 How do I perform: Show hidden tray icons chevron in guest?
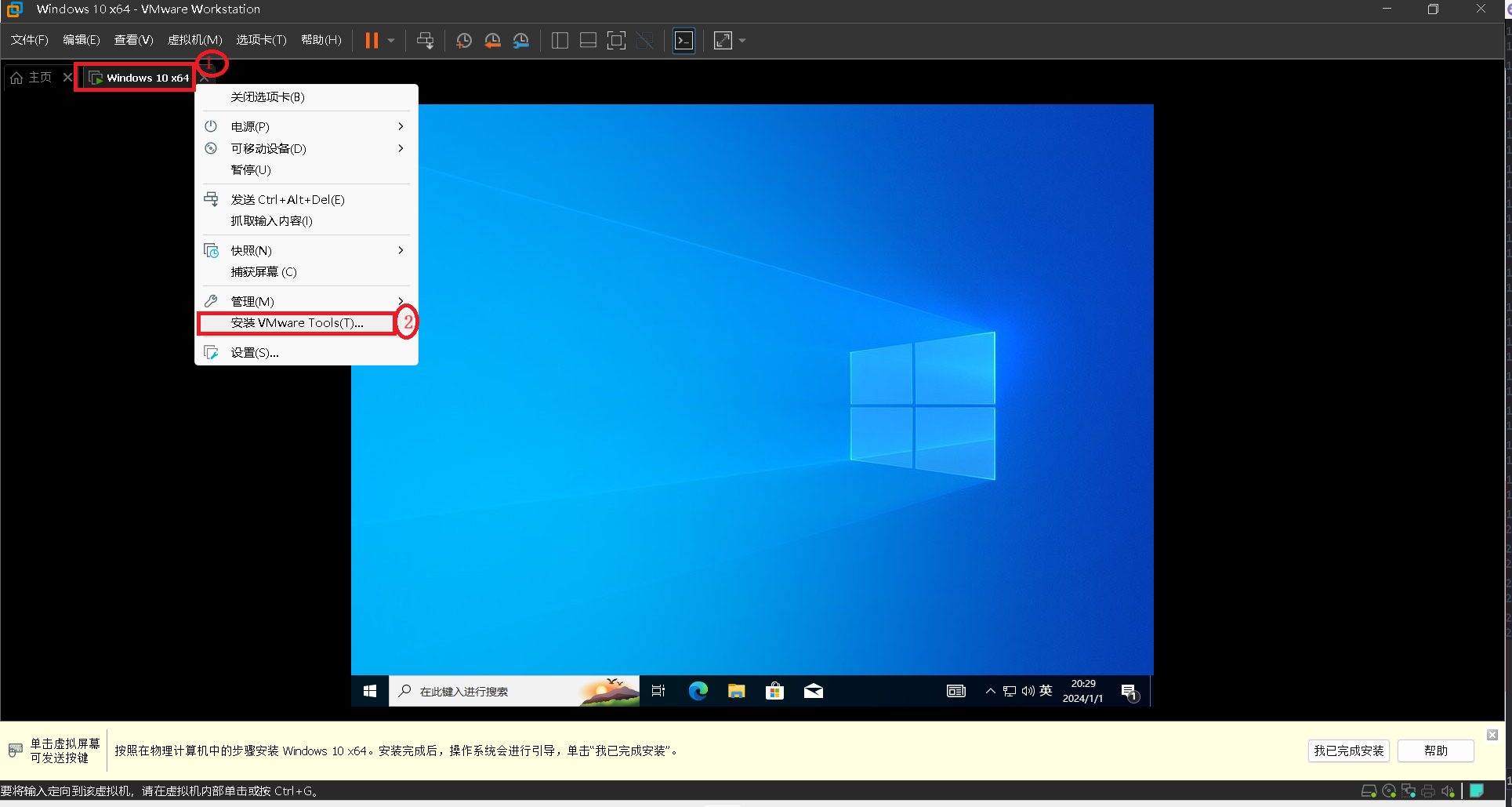coord(991,691)
